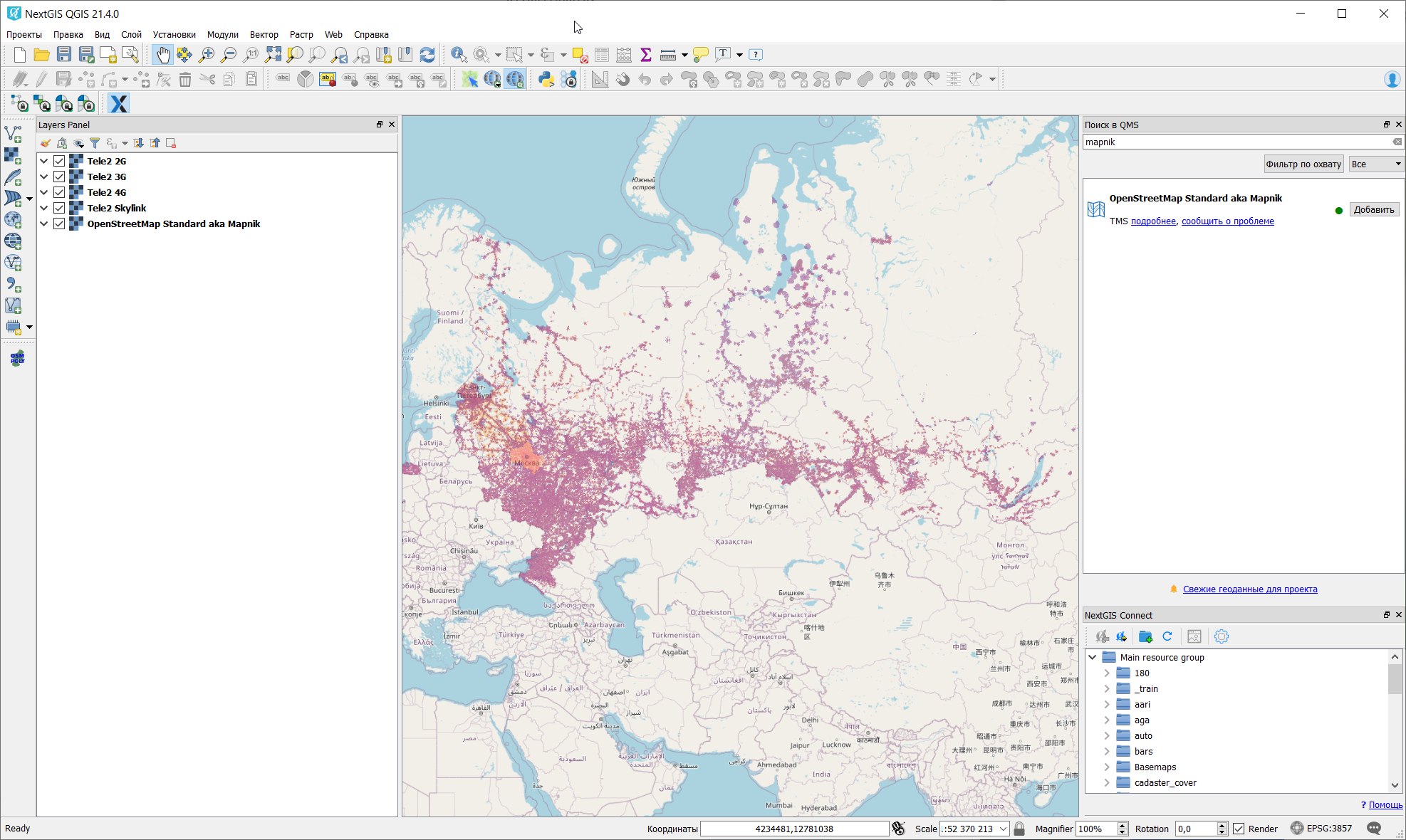
Task: Open the Свежие геоданные для проекта link
Action: pyautogui.click(x=1250, y=589)
